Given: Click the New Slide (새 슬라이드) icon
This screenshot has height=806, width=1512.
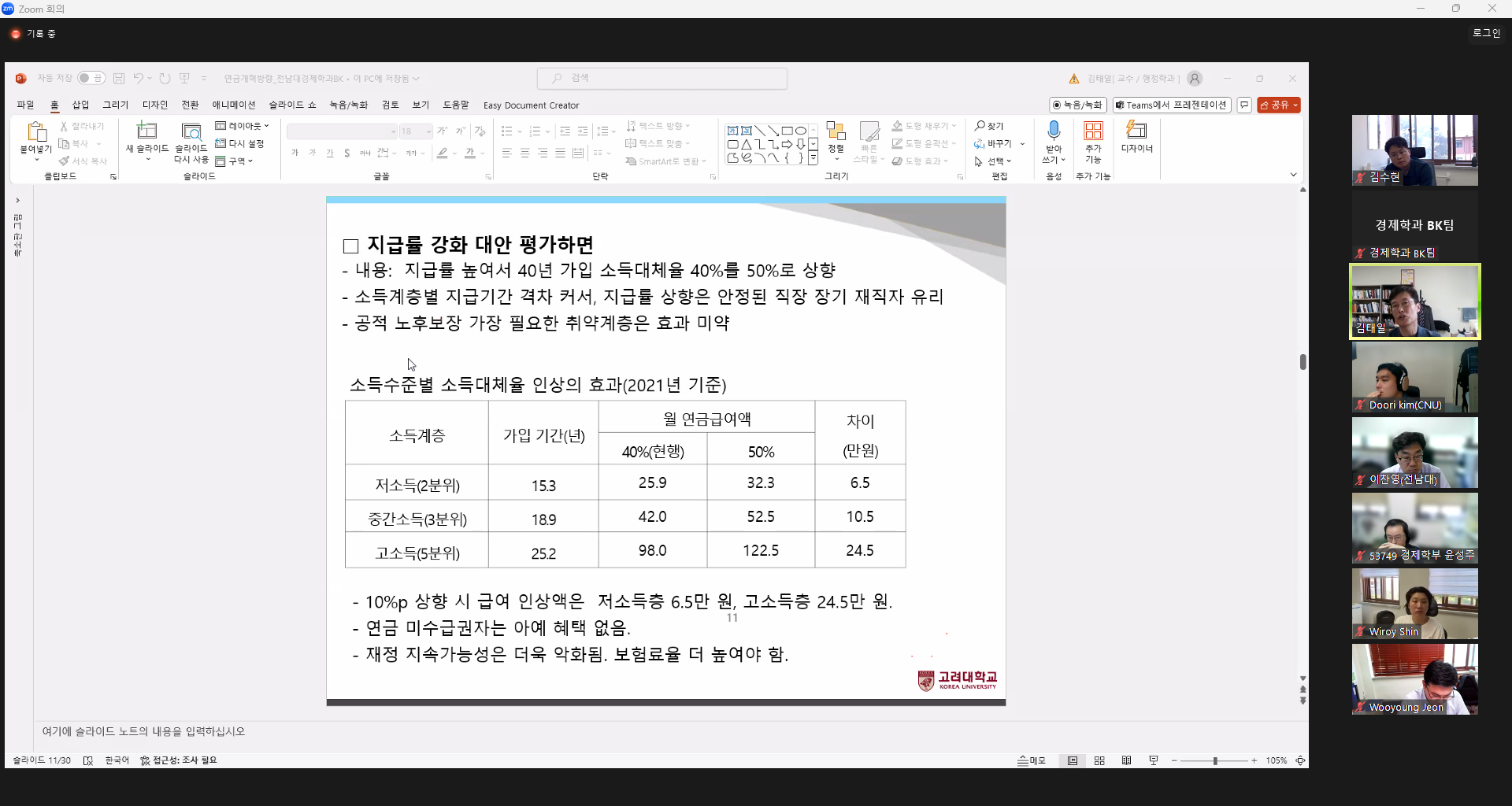Looking at the screenshot, I should point(147,131).
